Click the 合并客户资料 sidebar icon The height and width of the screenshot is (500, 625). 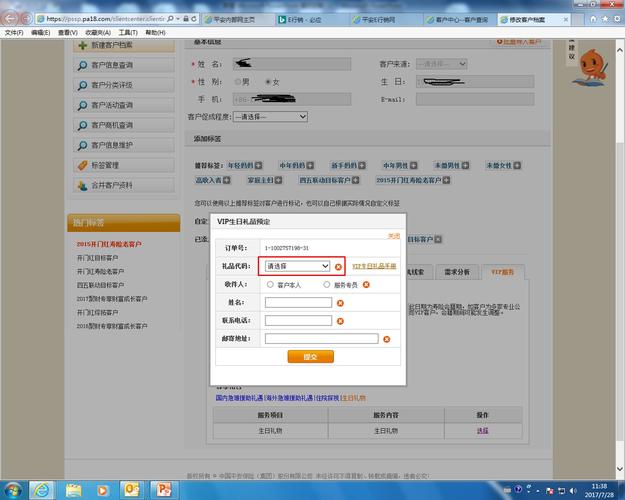82,185
